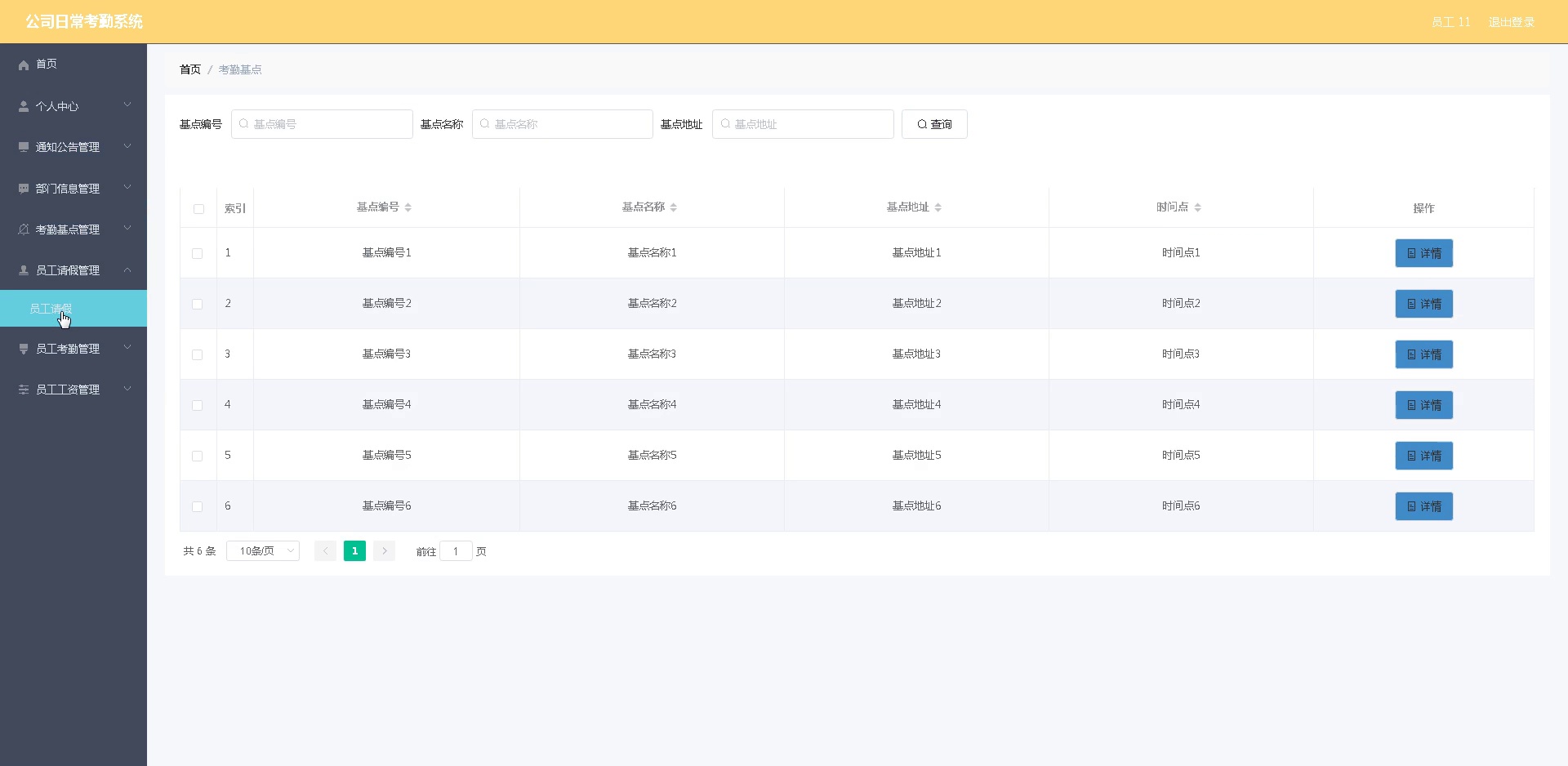Sort by 时间点 column arrows
The width and height of the screenshot is (1568, 766).
tap(1198, 207)
